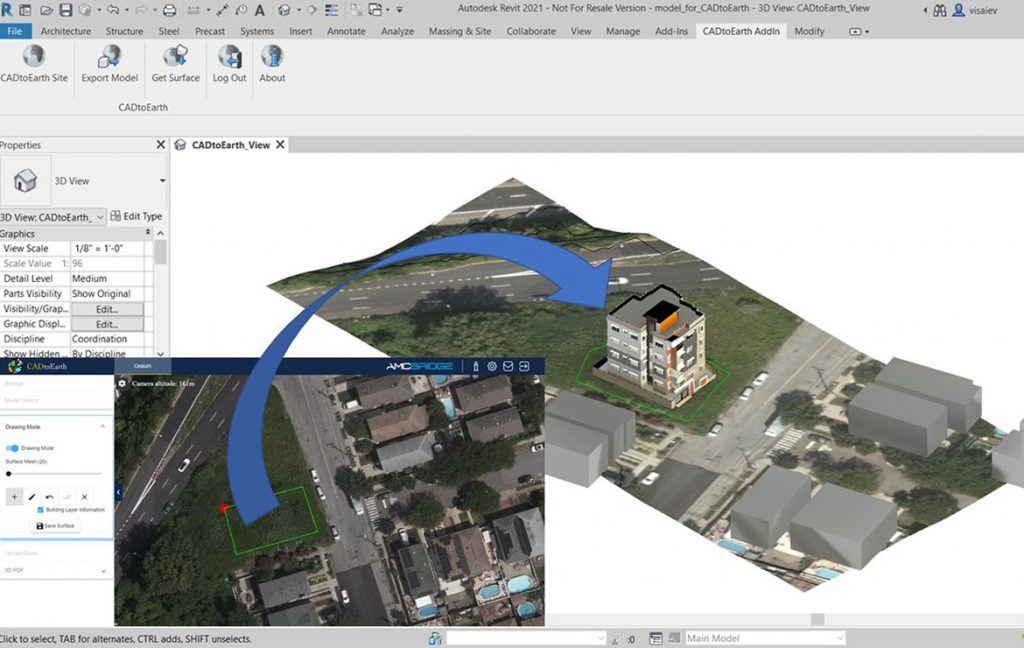Select the CADtoEarth_View tab

point(230,144)
